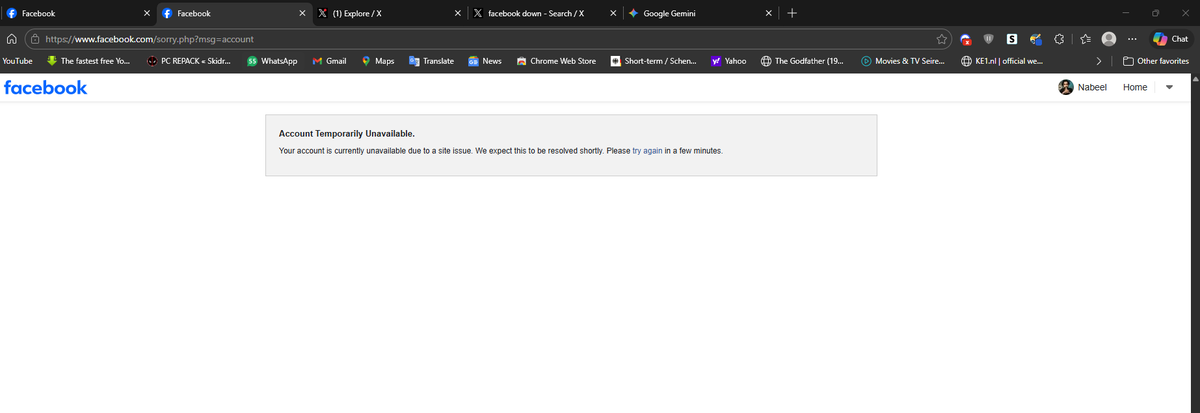Open the Yahoo bookmark
This screenshot has height=413, width=1200.
[x=729, y=61]
